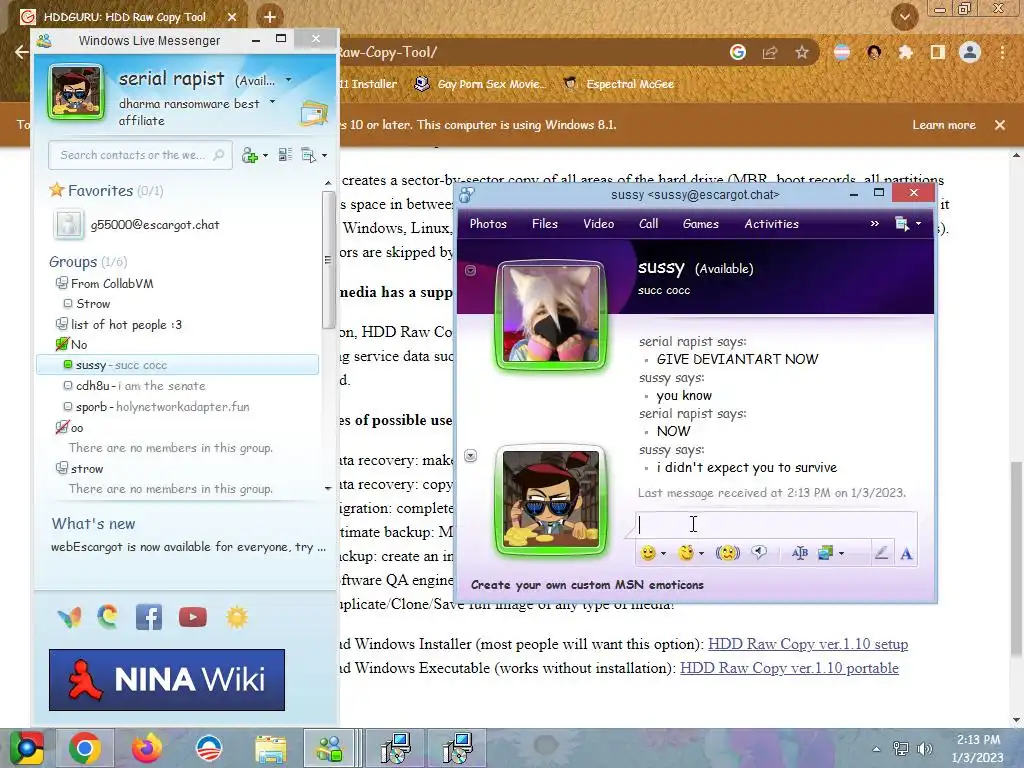Screen dimensions: 1024x768
Task: Click the YouTube icon in Messenger
Action: click(193, 617)
